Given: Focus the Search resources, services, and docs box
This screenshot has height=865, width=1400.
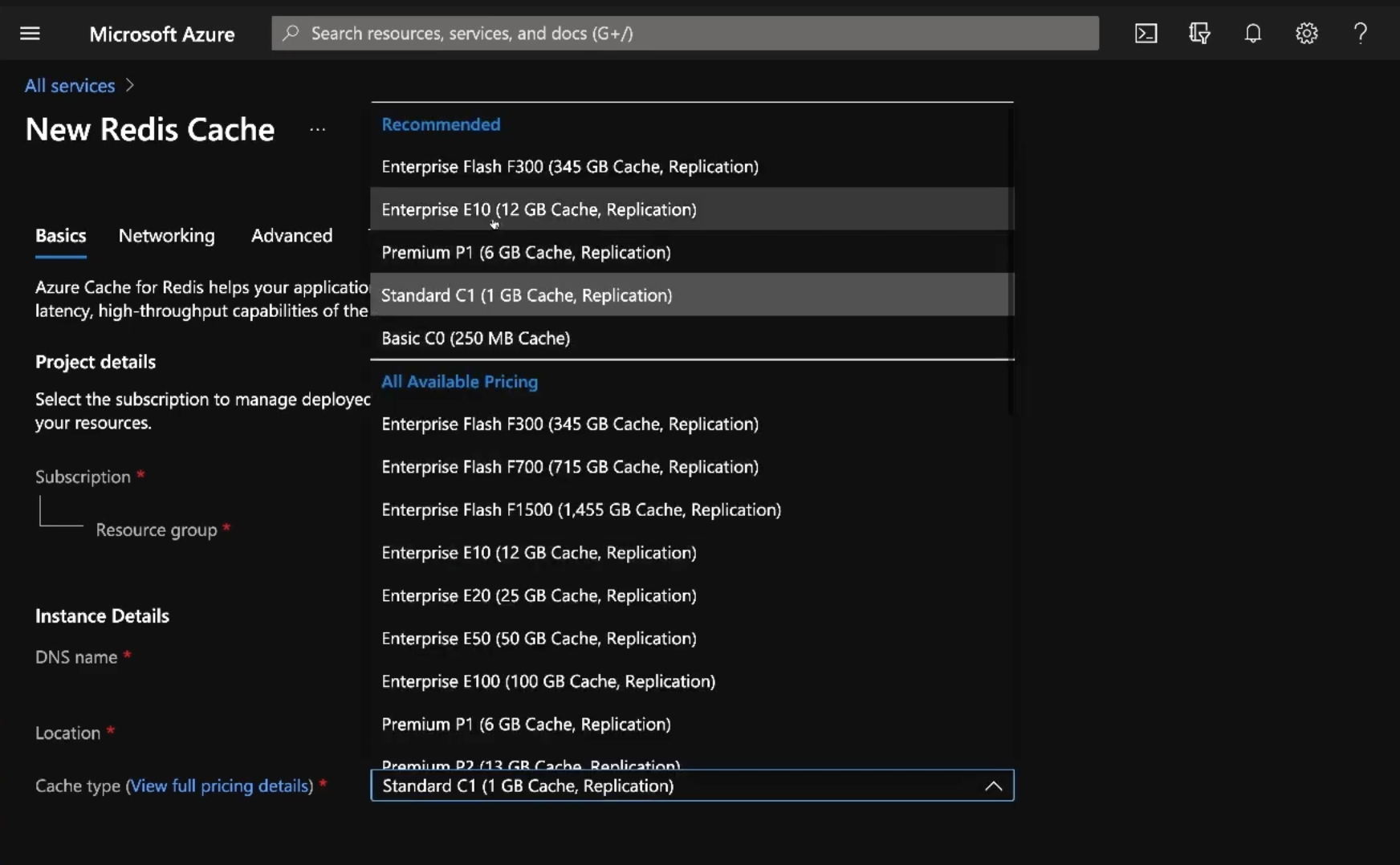Looking at the screenshot, I should pyautogui.click(x=685, y=33).
